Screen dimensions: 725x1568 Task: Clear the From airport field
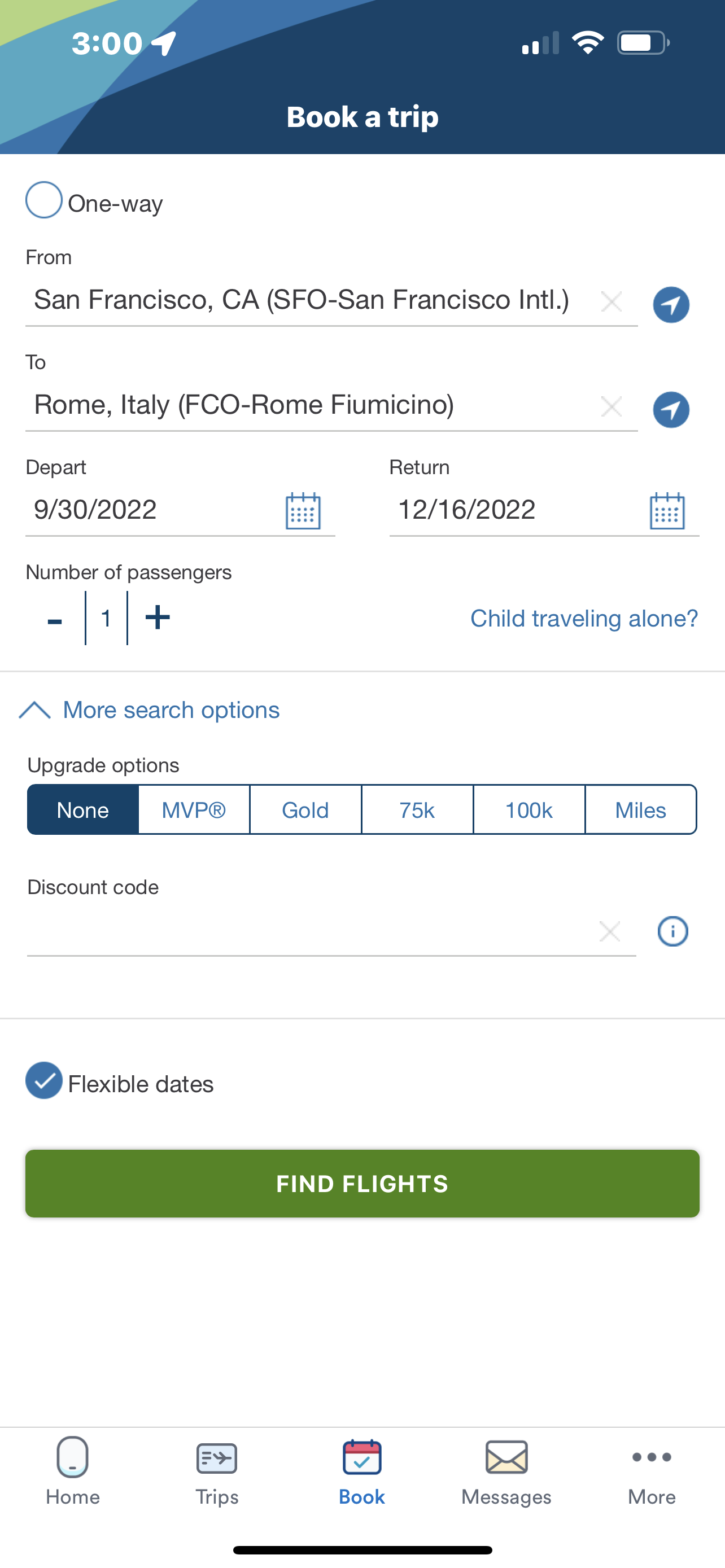611,301
